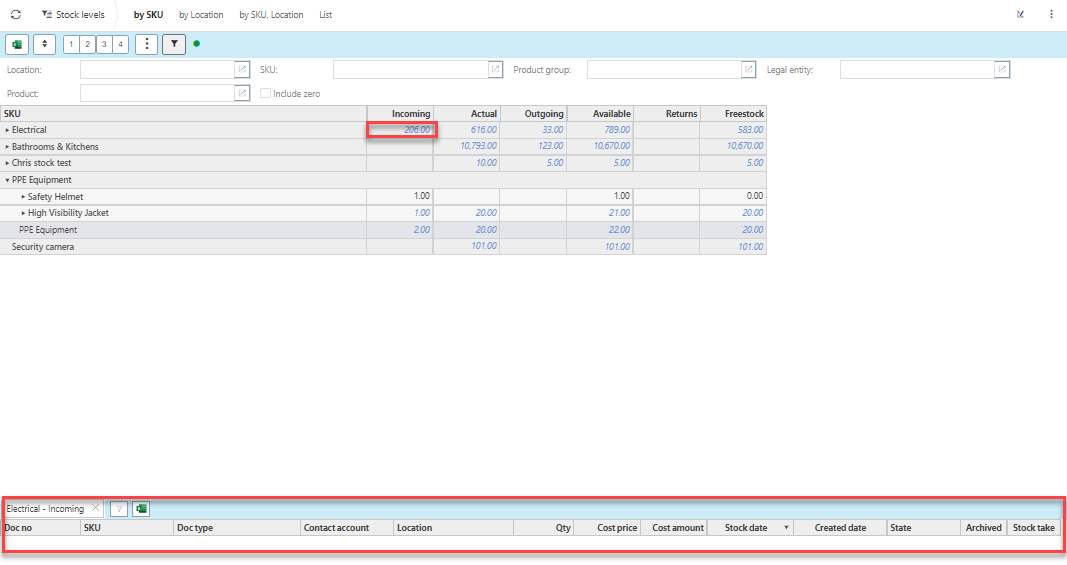Toggle the filter funnel button in the toolbar
Screen dimensions: 1067x565
click(x=174, y=44)
